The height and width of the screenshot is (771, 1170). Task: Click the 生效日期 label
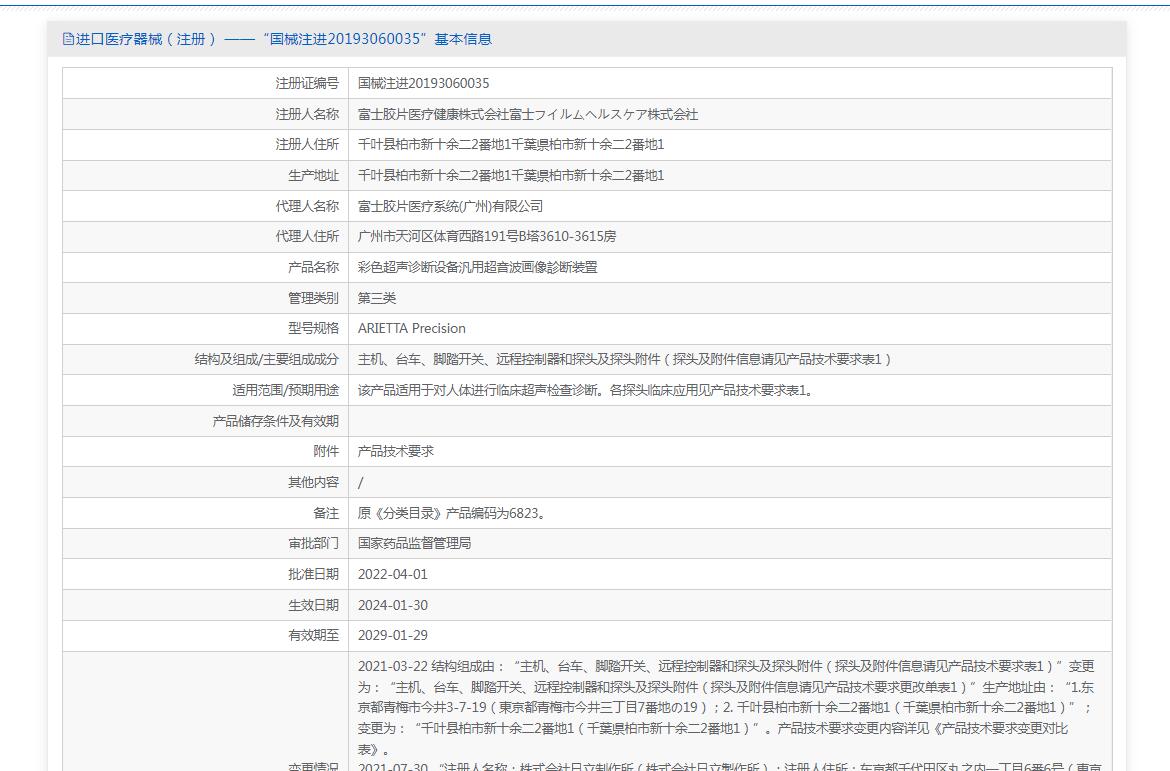click(x=313, y=605)
